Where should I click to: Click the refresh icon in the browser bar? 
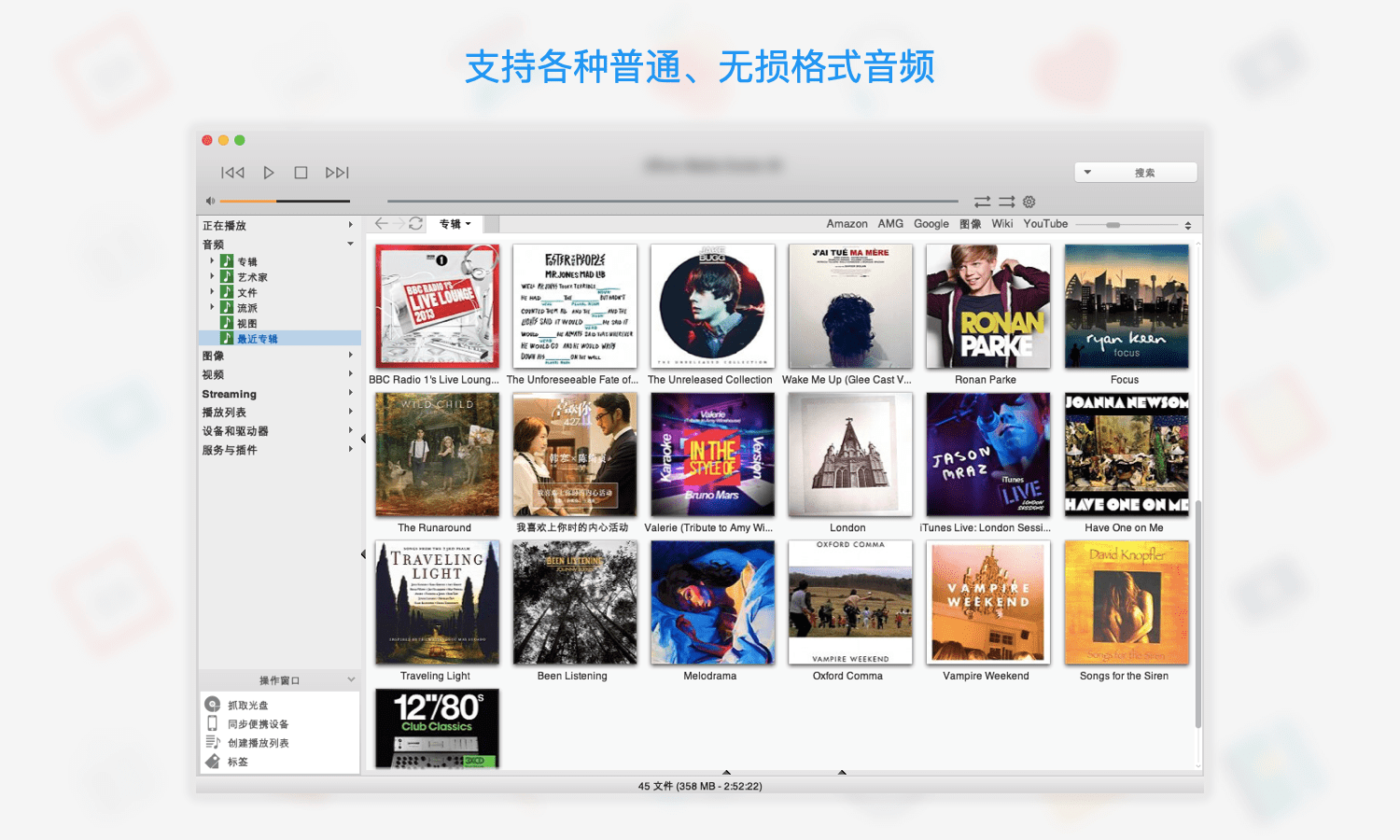[416, 223]
